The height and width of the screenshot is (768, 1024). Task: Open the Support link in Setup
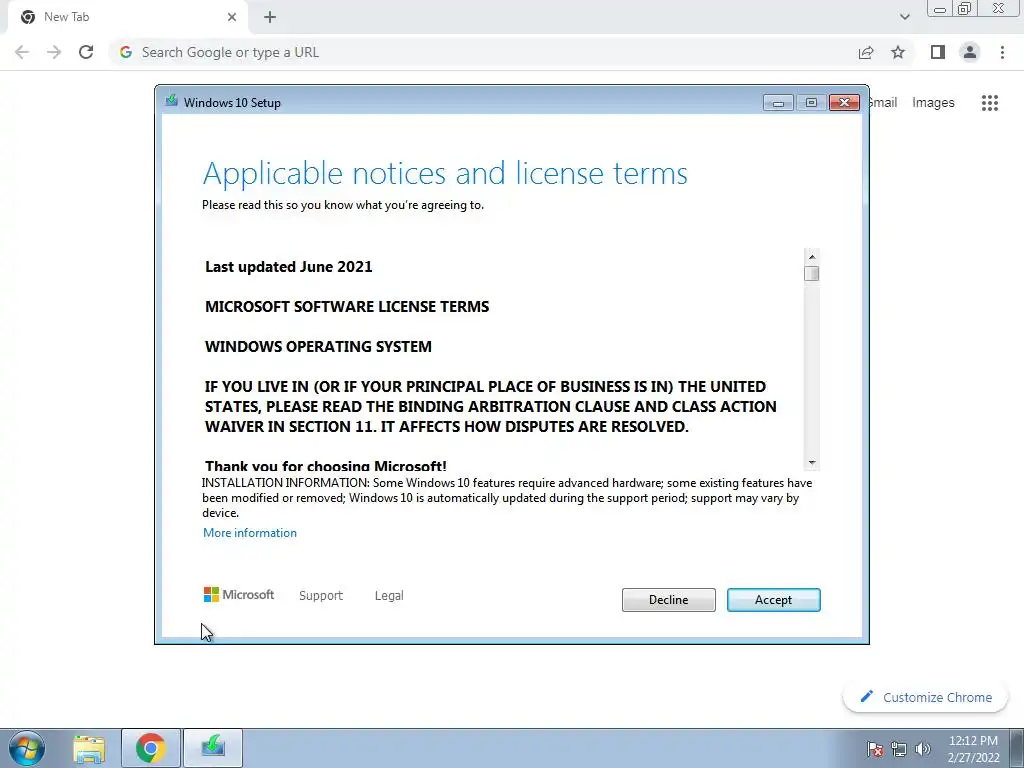(x=321, y=596)
